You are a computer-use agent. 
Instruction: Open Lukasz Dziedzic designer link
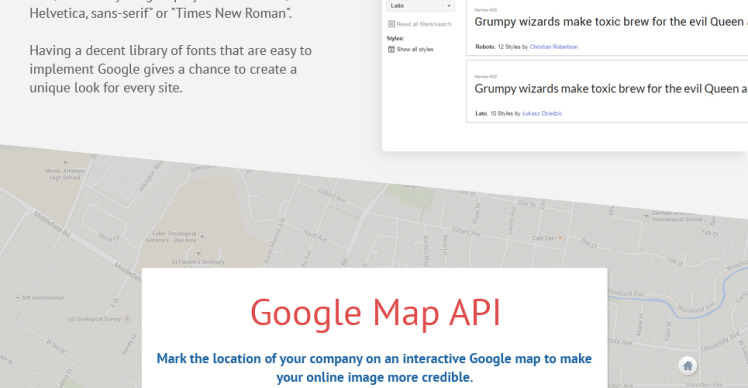click(542, 114)
